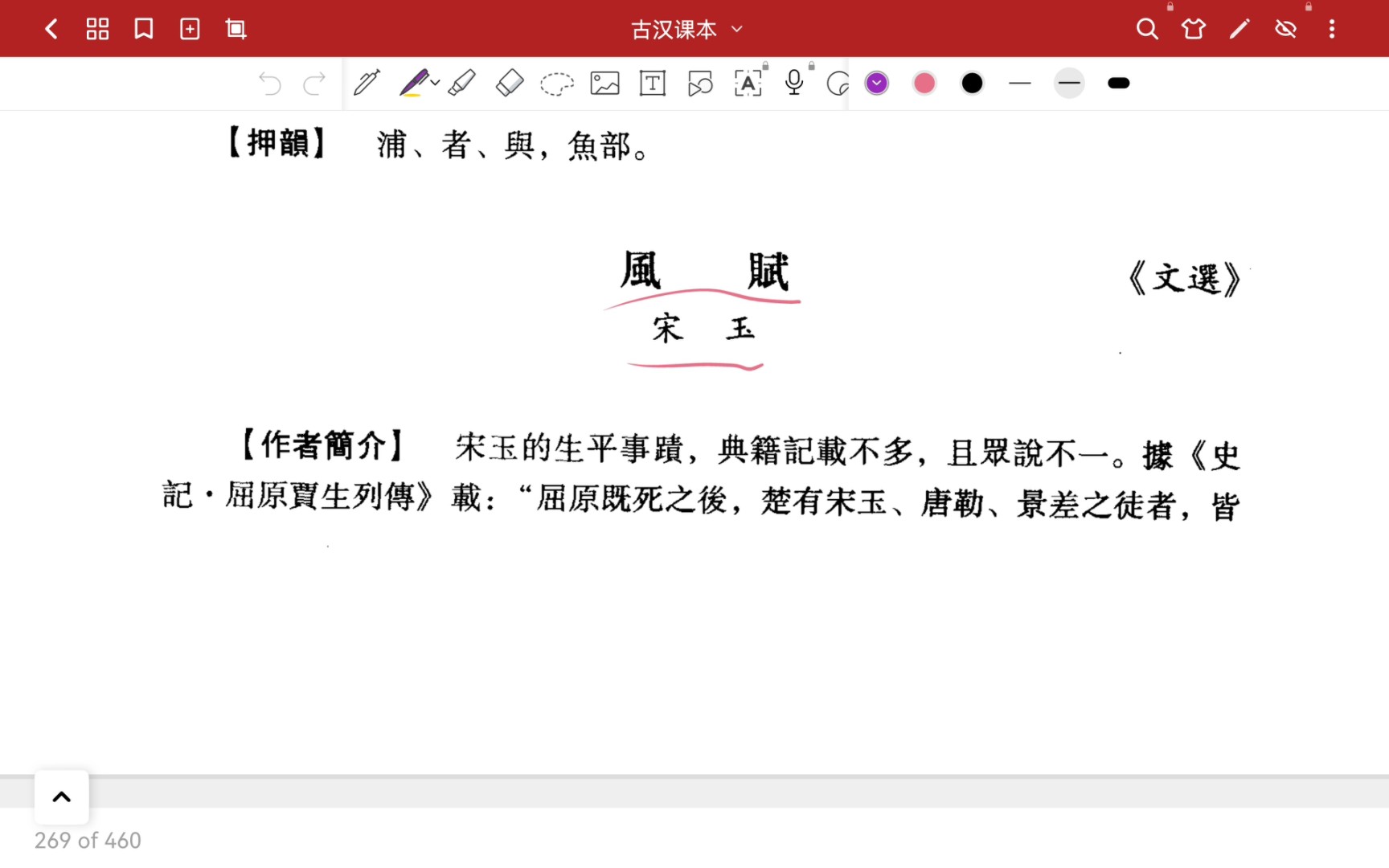Open the three-dot more options menu
Screen dimensions: 1389x868
[1332, 30]
